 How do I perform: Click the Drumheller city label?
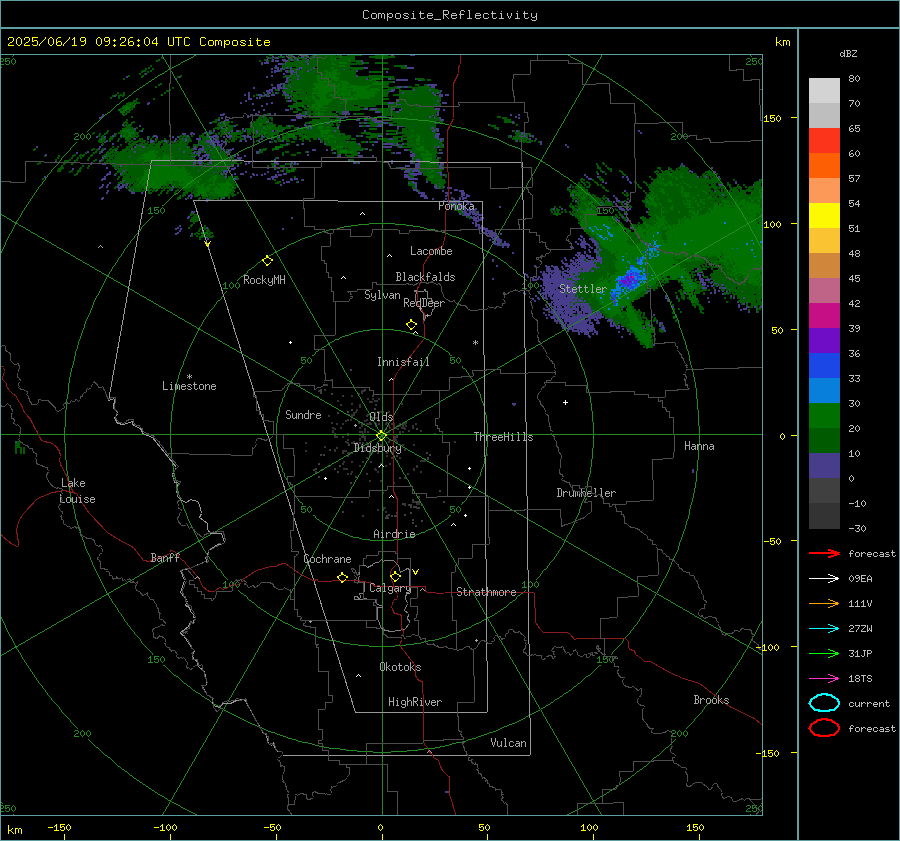click(x=586, y=493)
